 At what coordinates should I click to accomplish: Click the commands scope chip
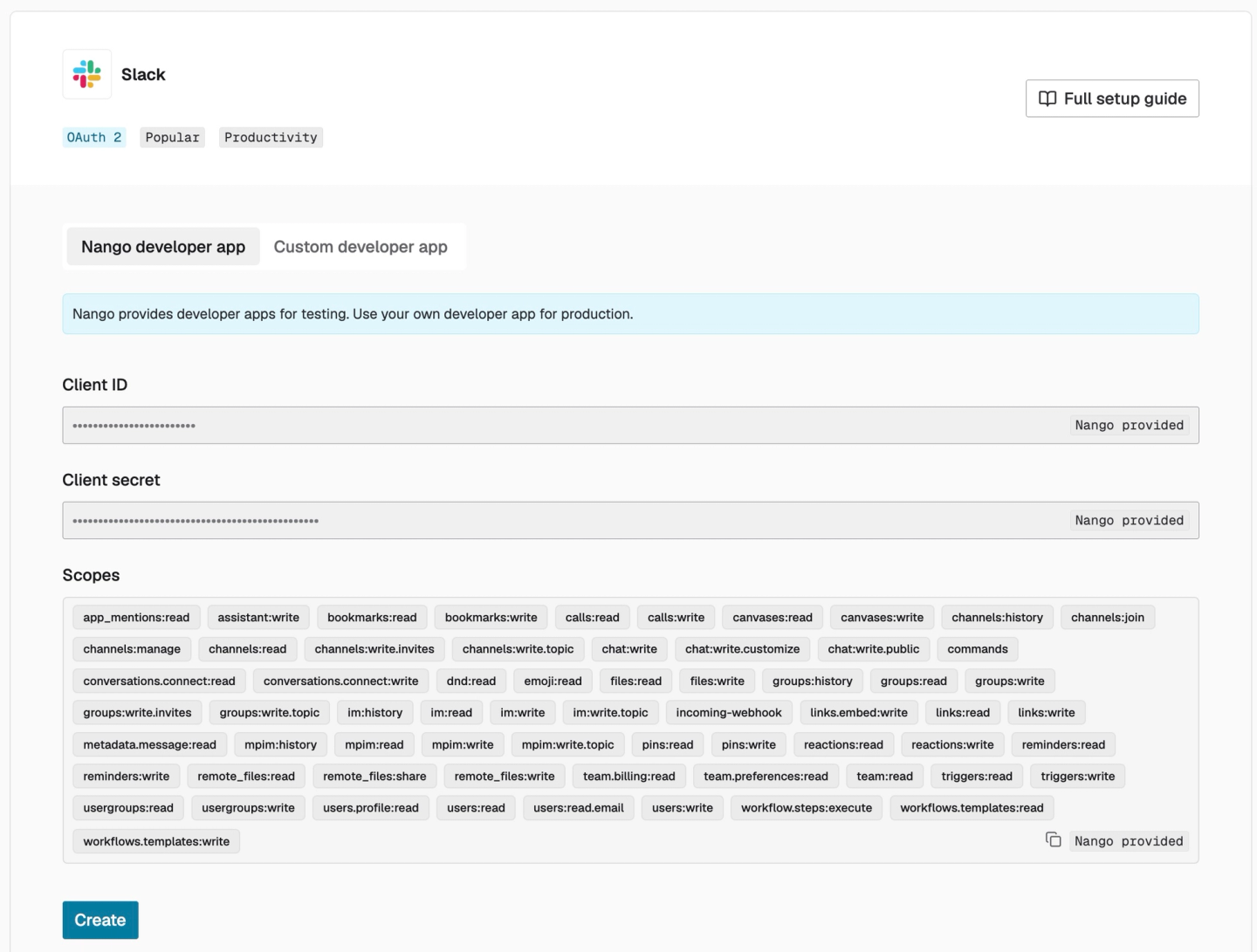(978, 649)
